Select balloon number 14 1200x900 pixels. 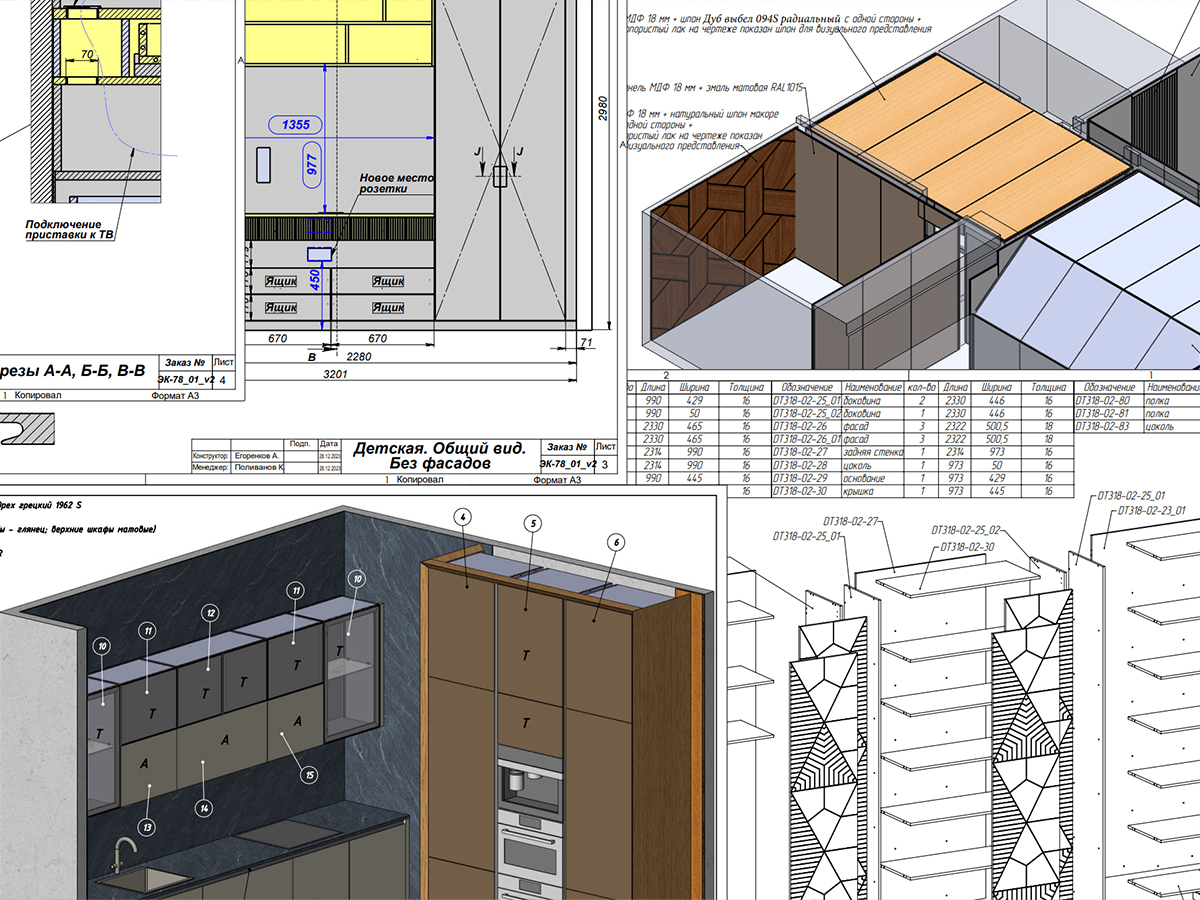click(x=204, y=807)
